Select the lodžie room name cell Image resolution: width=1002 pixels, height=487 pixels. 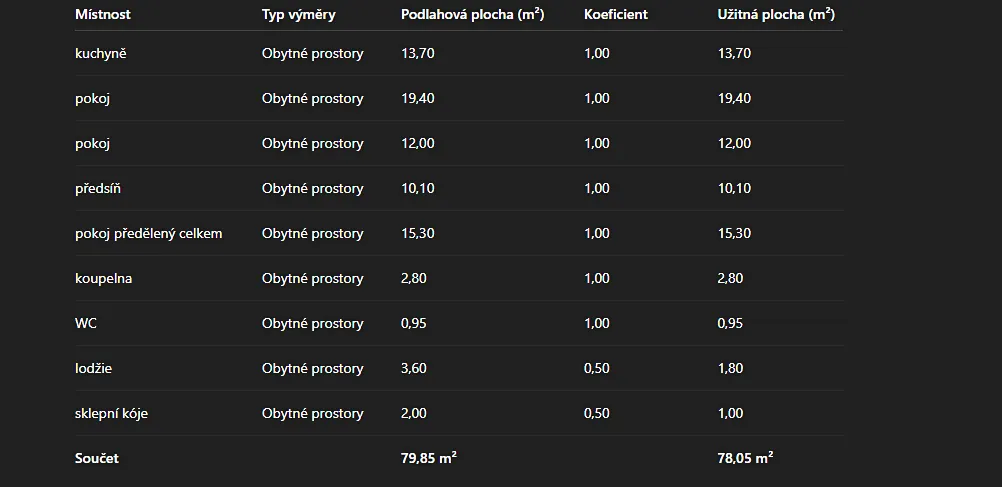94,369
